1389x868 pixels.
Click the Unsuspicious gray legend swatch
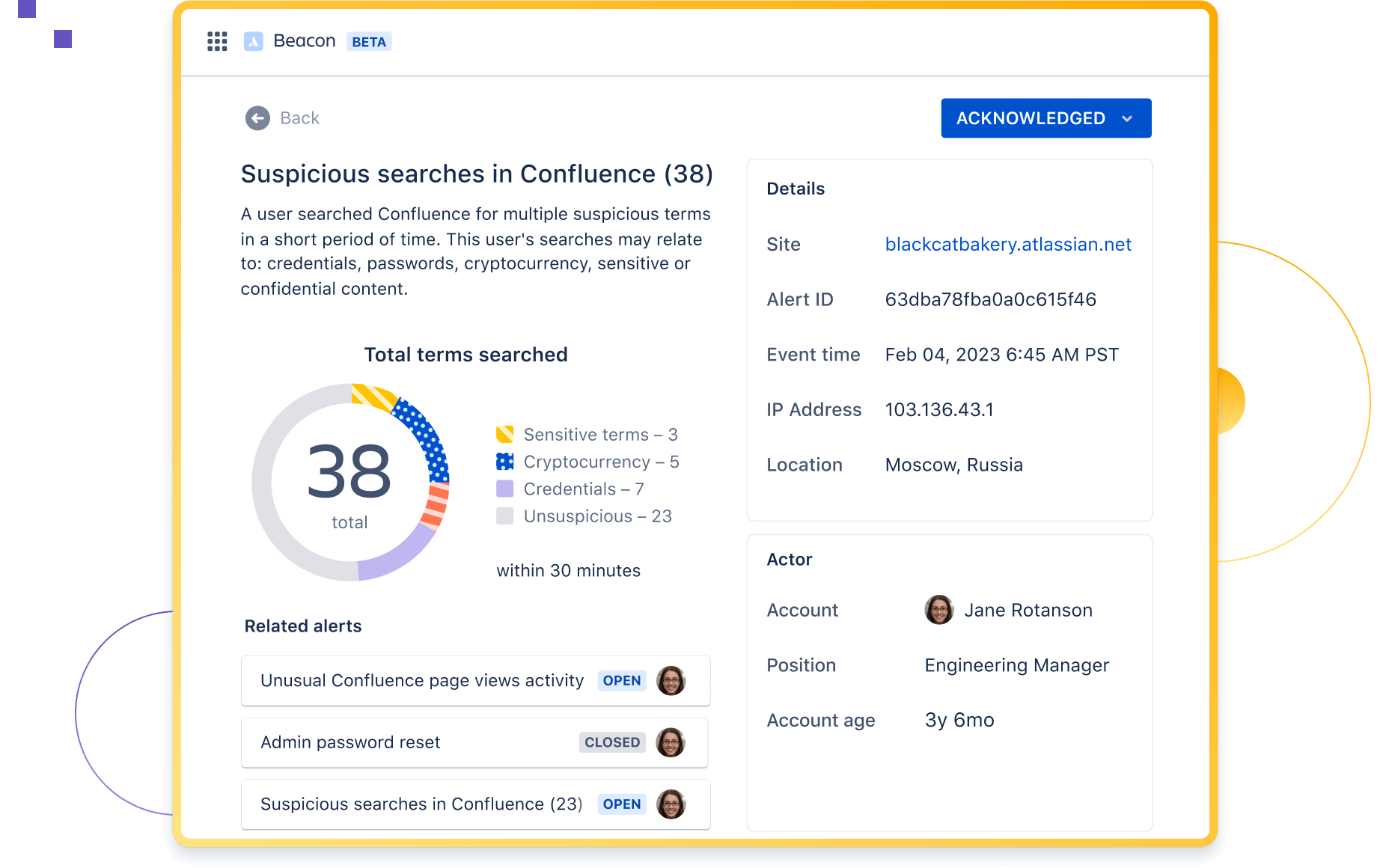pos(505,516)
